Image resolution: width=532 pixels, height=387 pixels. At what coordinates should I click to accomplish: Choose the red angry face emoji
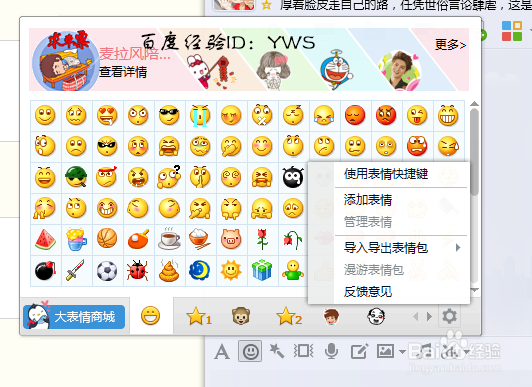pyautogui.click(x=386, y=115)
